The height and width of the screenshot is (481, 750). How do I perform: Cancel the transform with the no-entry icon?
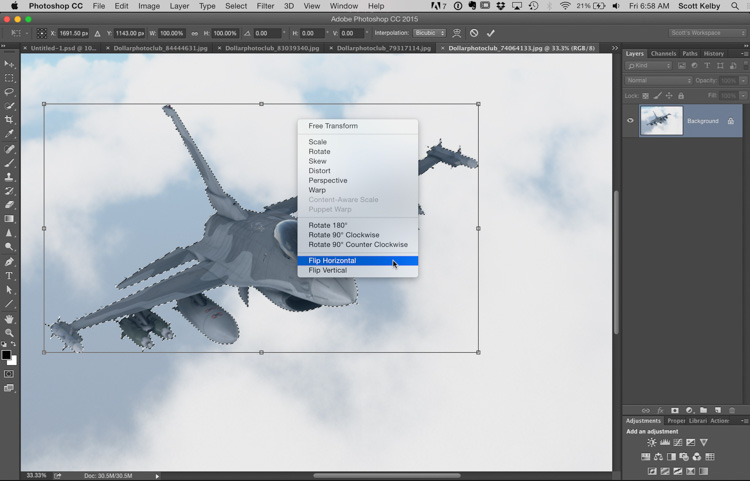click(x=474, y=33)
